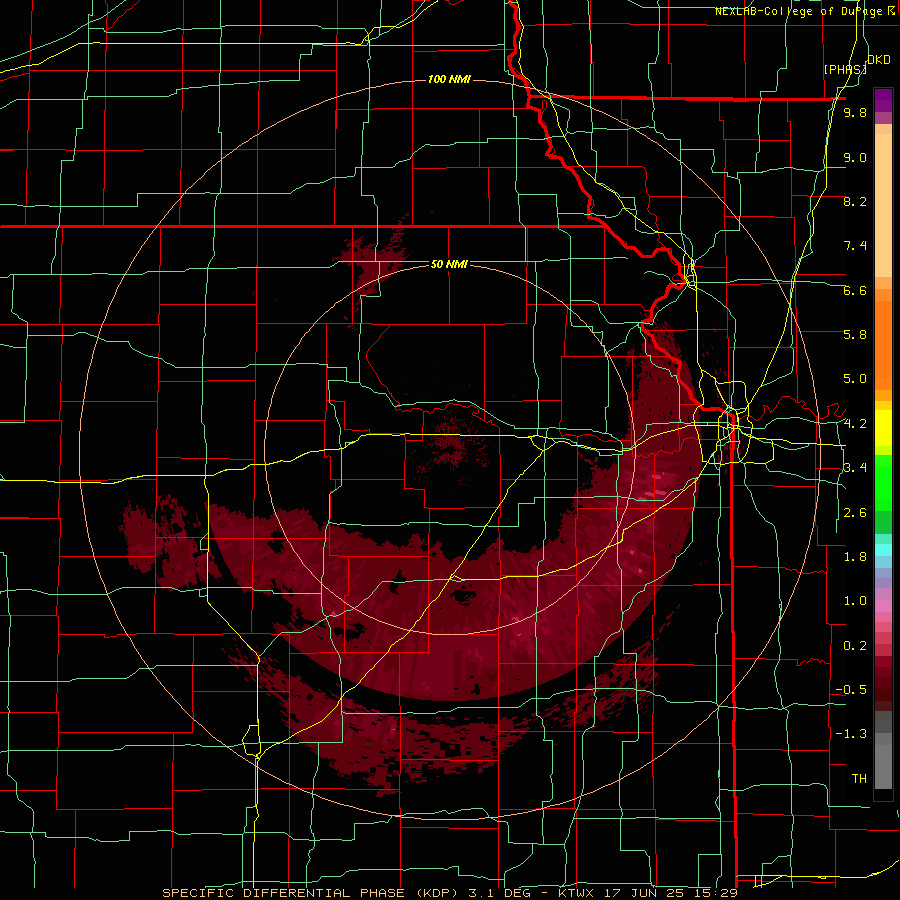Click the 9.8 value on the color scale
Image resolution: width=900 pixels, height=900 pixels.
click(x=855, y=112)
